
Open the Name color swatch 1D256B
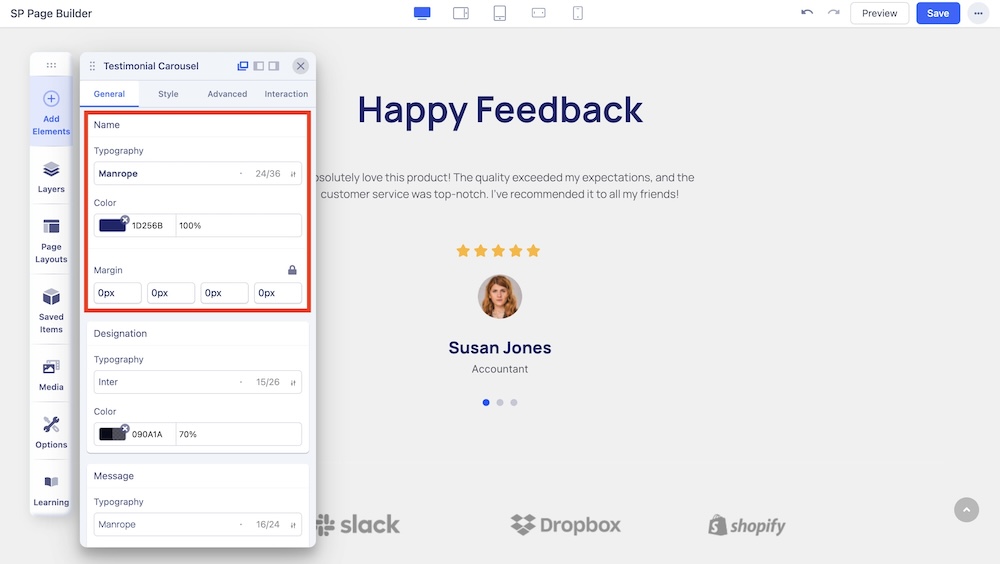click(112, 226)
